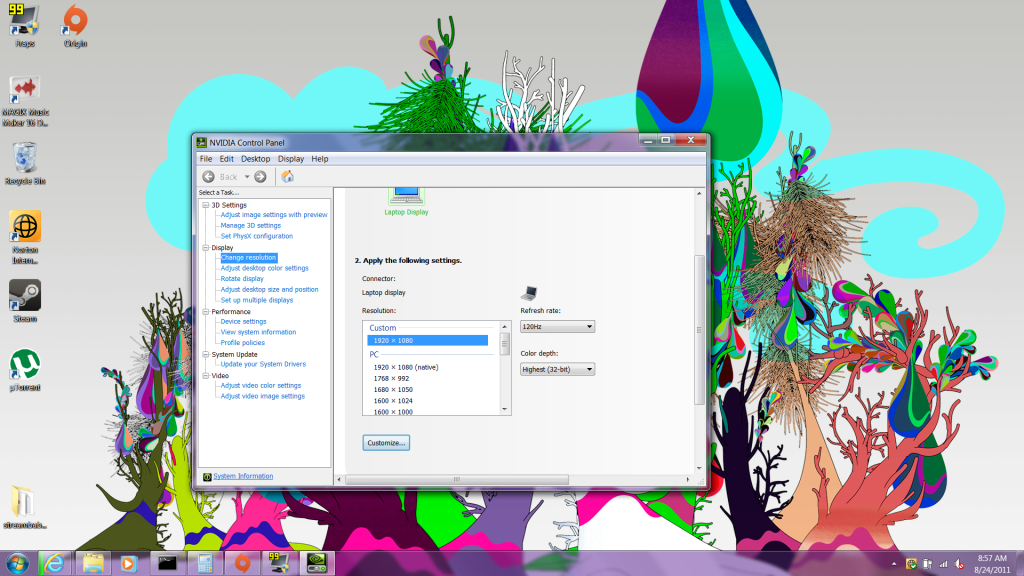The image size is (1024, 576).
Task: Select 1768 × 992 resolution
Action: point(391,378)
